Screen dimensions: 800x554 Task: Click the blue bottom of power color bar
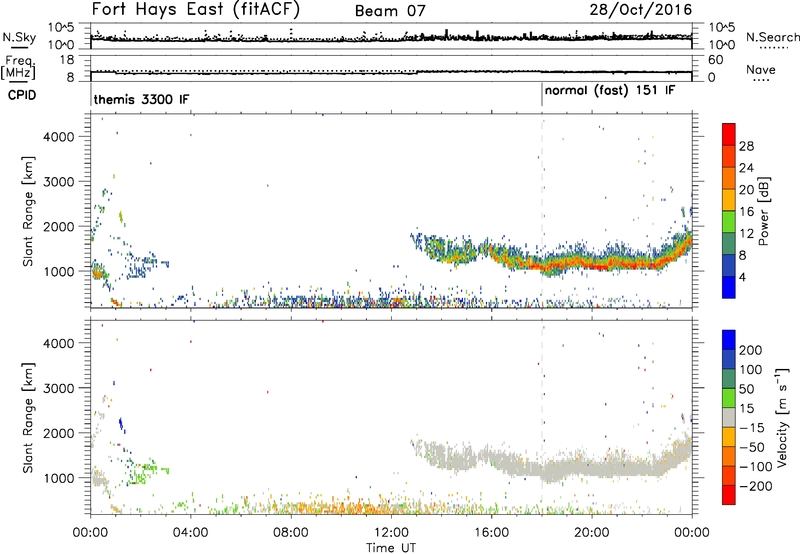pyautogui.click(x=729, y=287)
